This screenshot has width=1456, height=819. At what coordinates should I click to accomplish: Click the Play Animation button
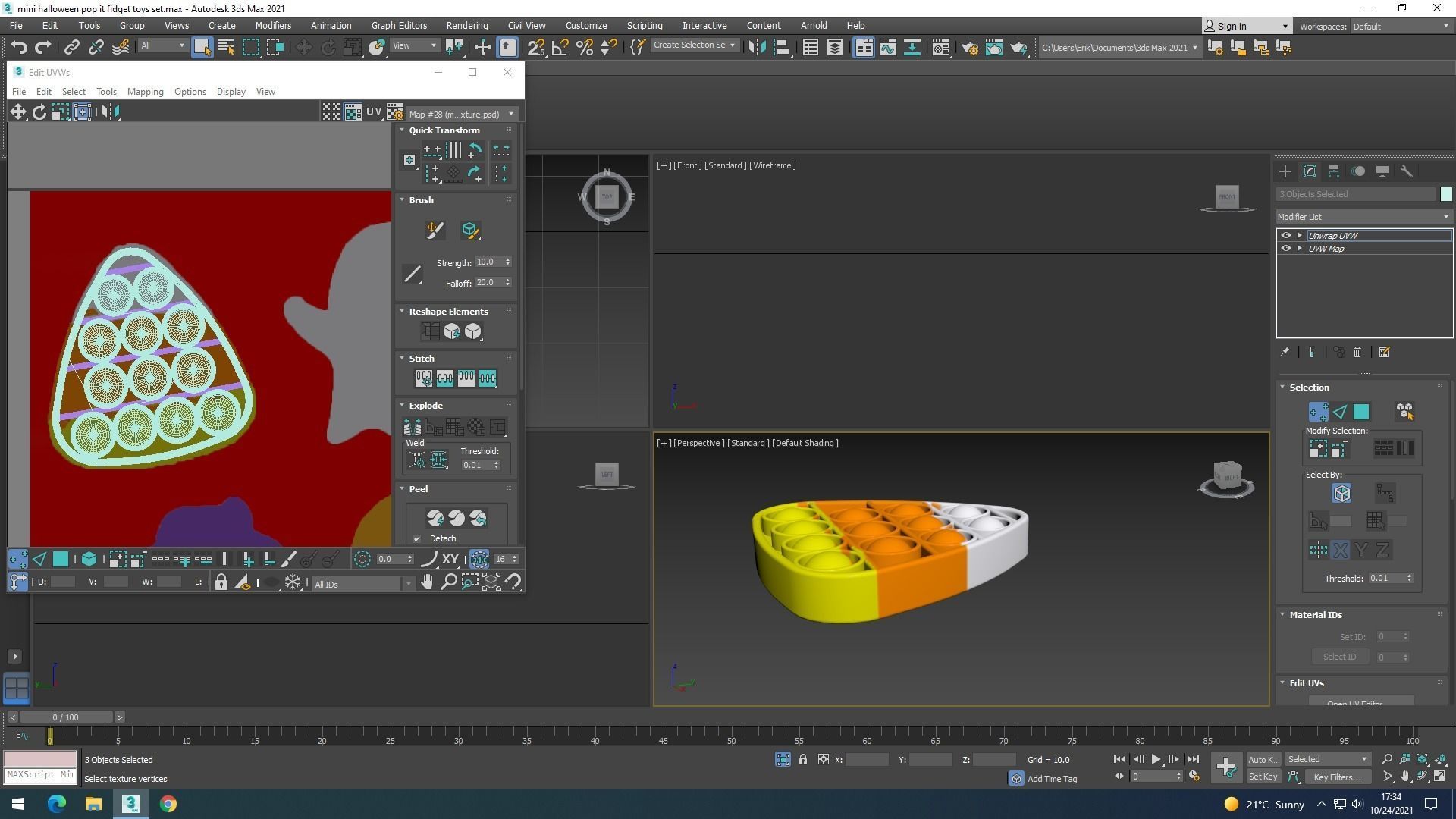click(1156, 759)
